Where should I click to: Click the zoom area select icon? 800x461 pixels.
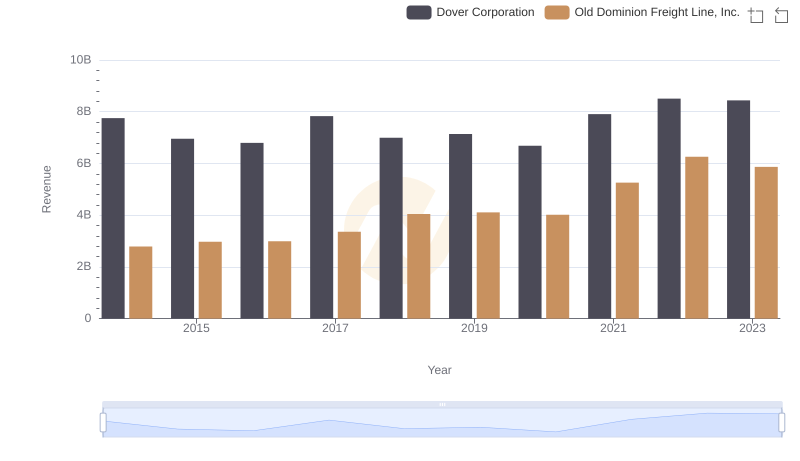coord(756,15)
